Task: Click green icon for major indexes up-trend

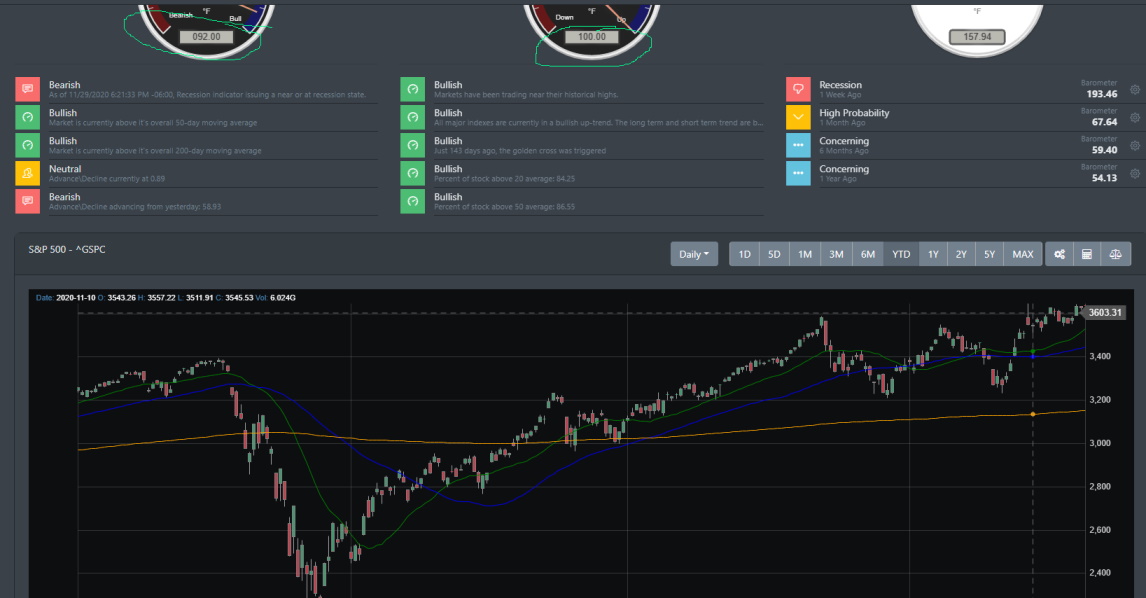Action: pos(413,117)
